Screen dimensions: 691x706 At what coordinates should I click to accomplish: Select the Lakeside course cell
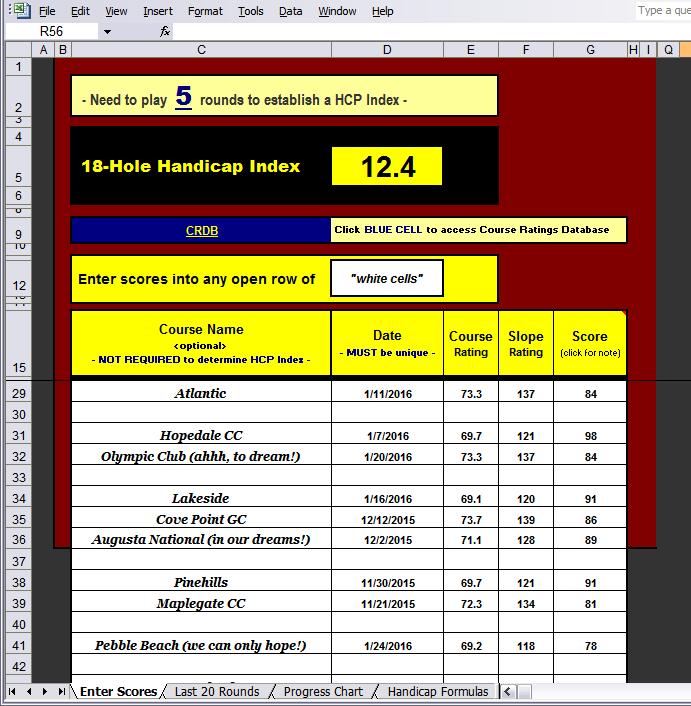click(x=201, y=497)
